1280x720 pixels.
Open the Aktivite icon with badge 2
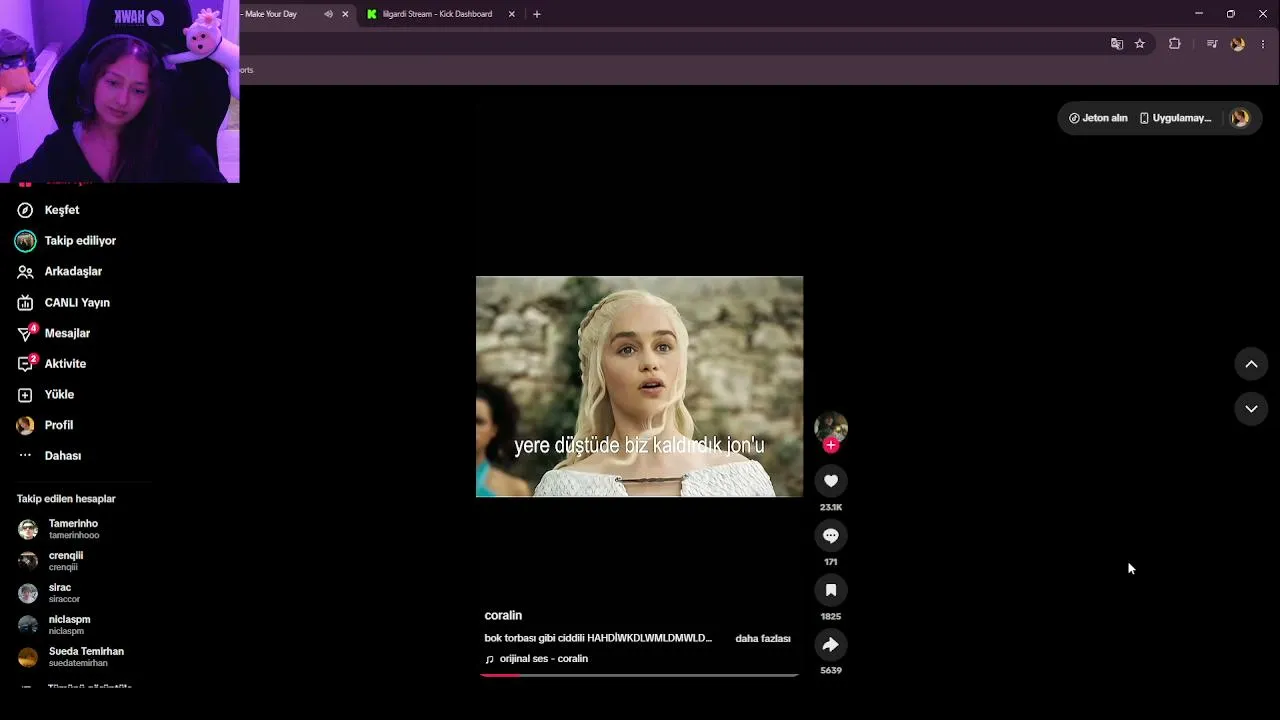click(x=26, y=364)
